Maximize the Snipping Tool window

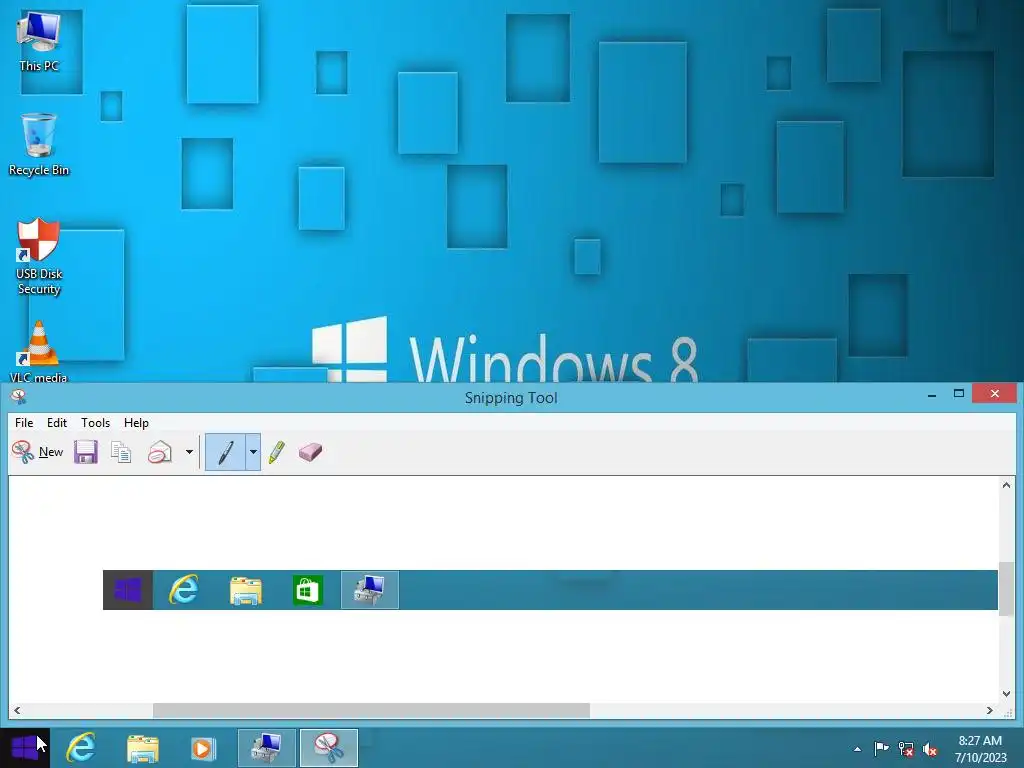[959, 394]
